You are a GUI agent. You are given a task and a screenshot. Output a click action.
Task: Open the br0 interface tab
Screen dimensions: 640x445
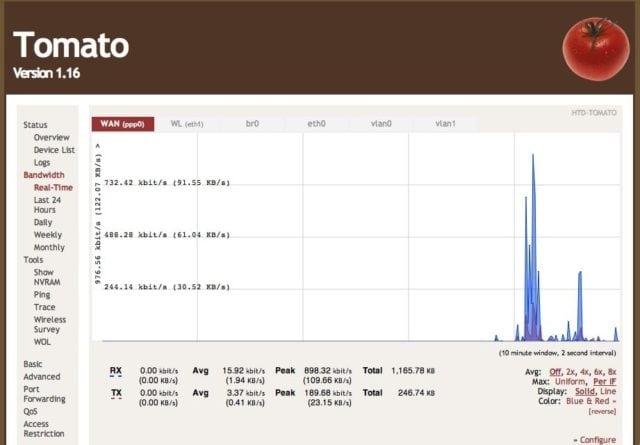(x=252, y=124)
